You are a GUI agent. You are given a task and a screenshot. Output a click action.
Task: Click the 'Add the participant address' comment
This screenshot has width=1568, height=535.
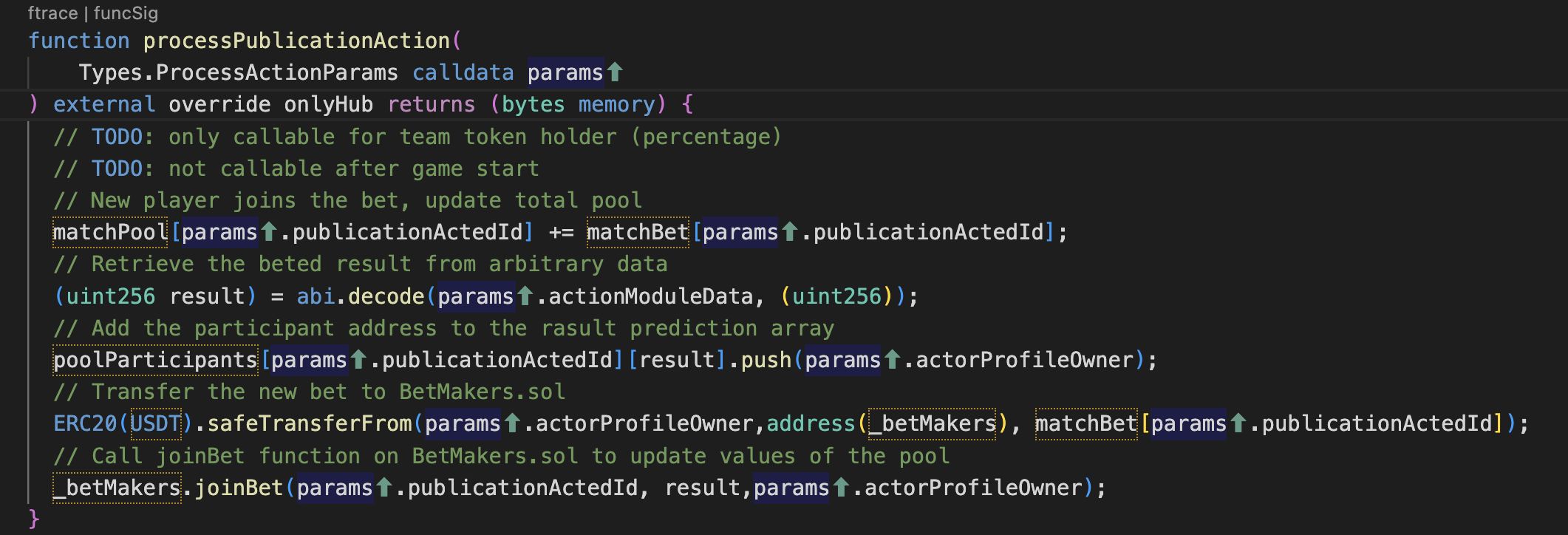[443, 328]
